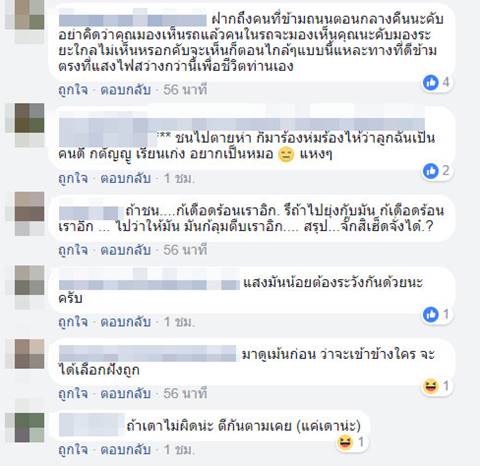The image size is (480, 466).
Task: Like the 'ชนไปตายห่า' comment via ถูกใจ
Action: 73,178
